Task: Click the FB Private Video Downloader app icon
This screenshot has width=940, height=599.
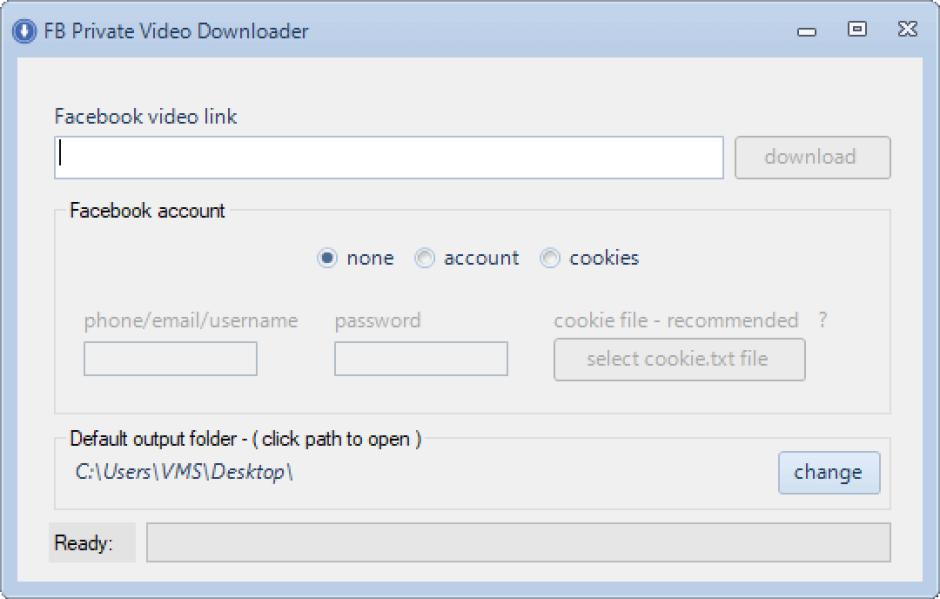Action: click(24, 31)
